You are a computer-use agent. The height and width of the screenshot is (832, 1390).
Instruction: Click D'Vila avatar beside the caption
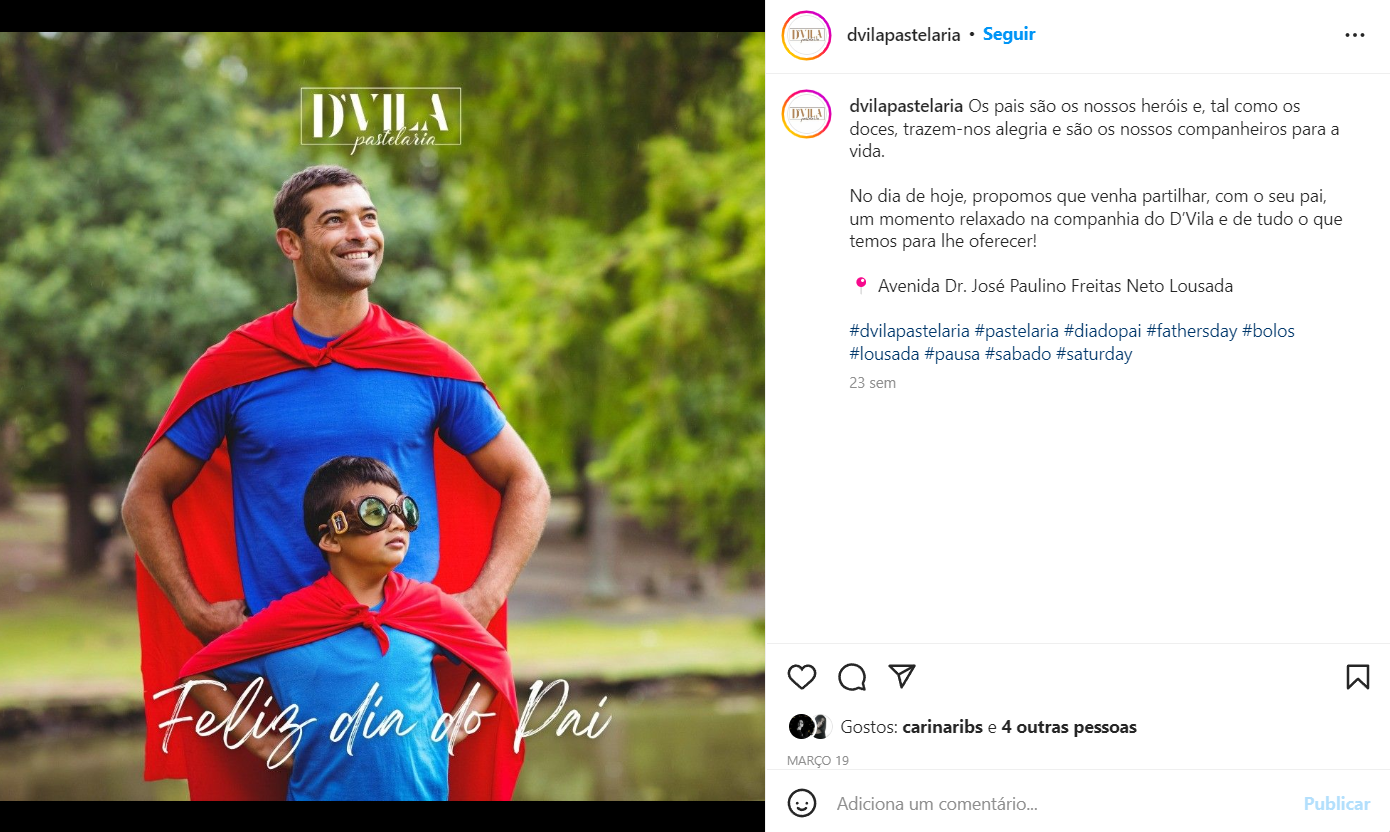pyautogui.click(x=806, y=114)
